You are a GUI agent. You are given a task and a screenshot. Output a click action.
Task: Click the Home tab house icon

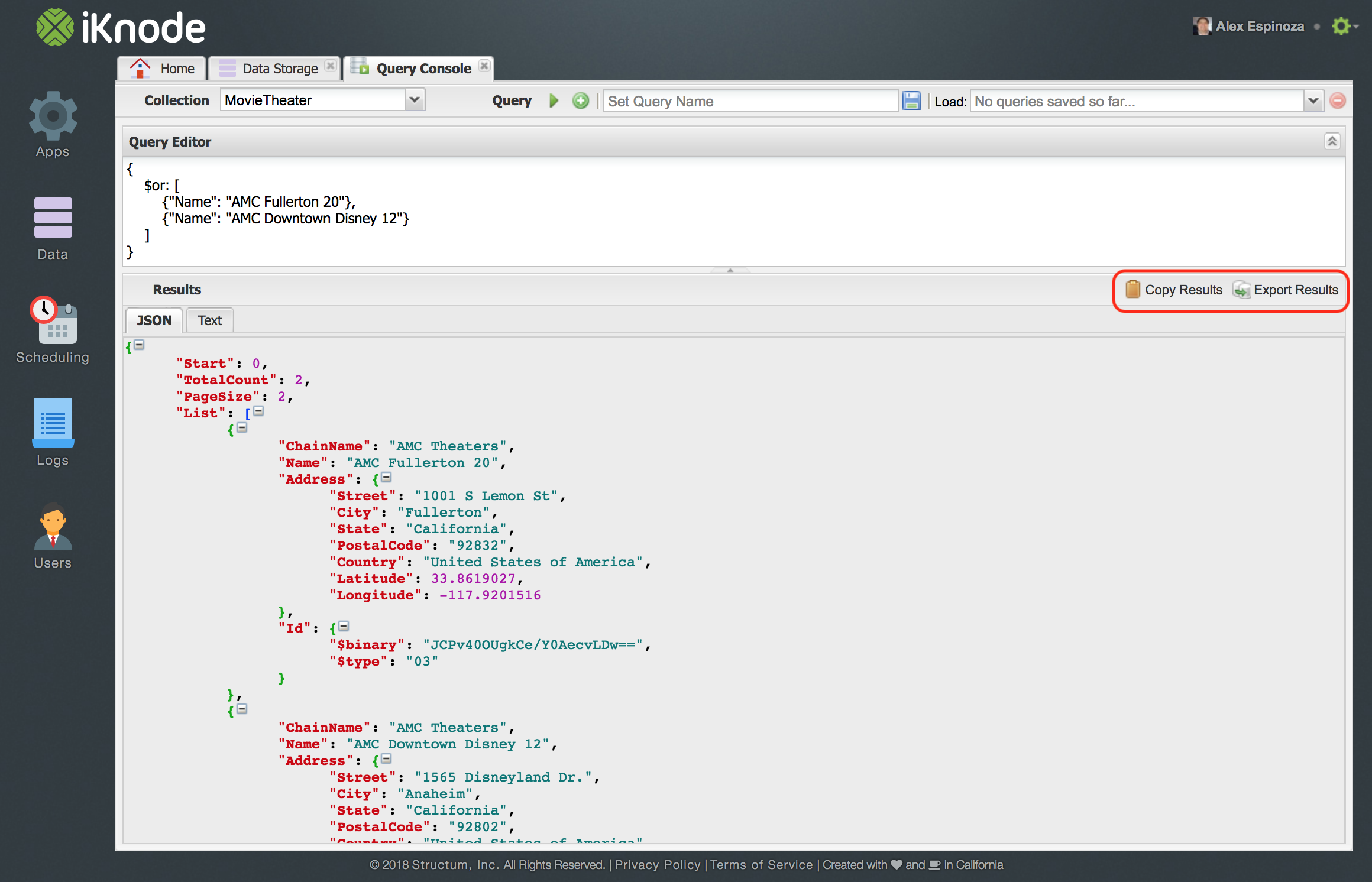pyautogui.click(x=140, y=68)
